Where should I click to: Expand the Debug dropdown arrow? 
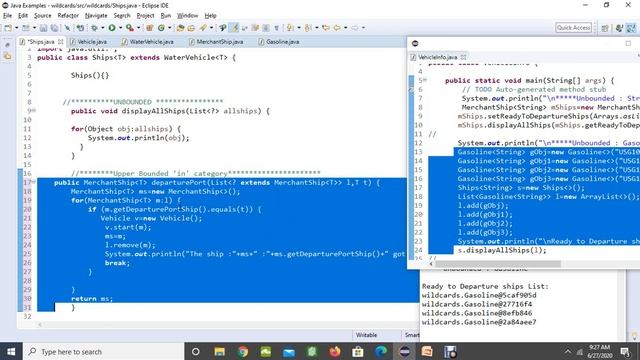[102, 28]
